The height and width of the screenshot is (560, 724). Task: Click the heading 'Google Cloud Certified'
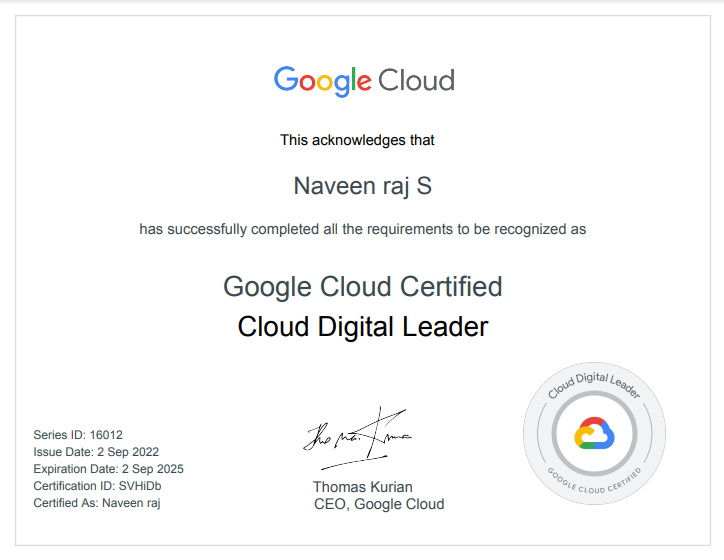click(362, 287)
